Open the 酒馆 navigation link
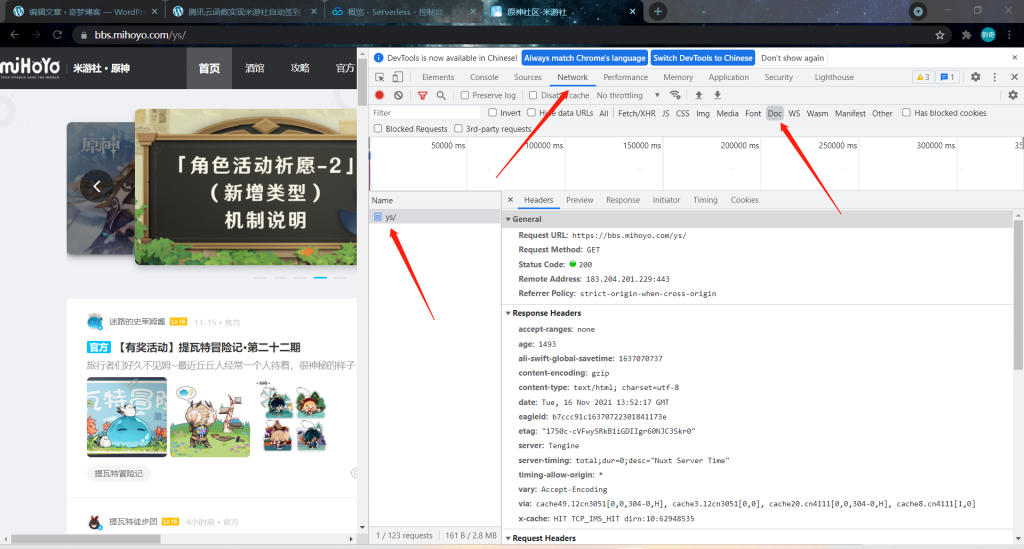The width and height of the screenshot is (1024, 549). point(254,68)
